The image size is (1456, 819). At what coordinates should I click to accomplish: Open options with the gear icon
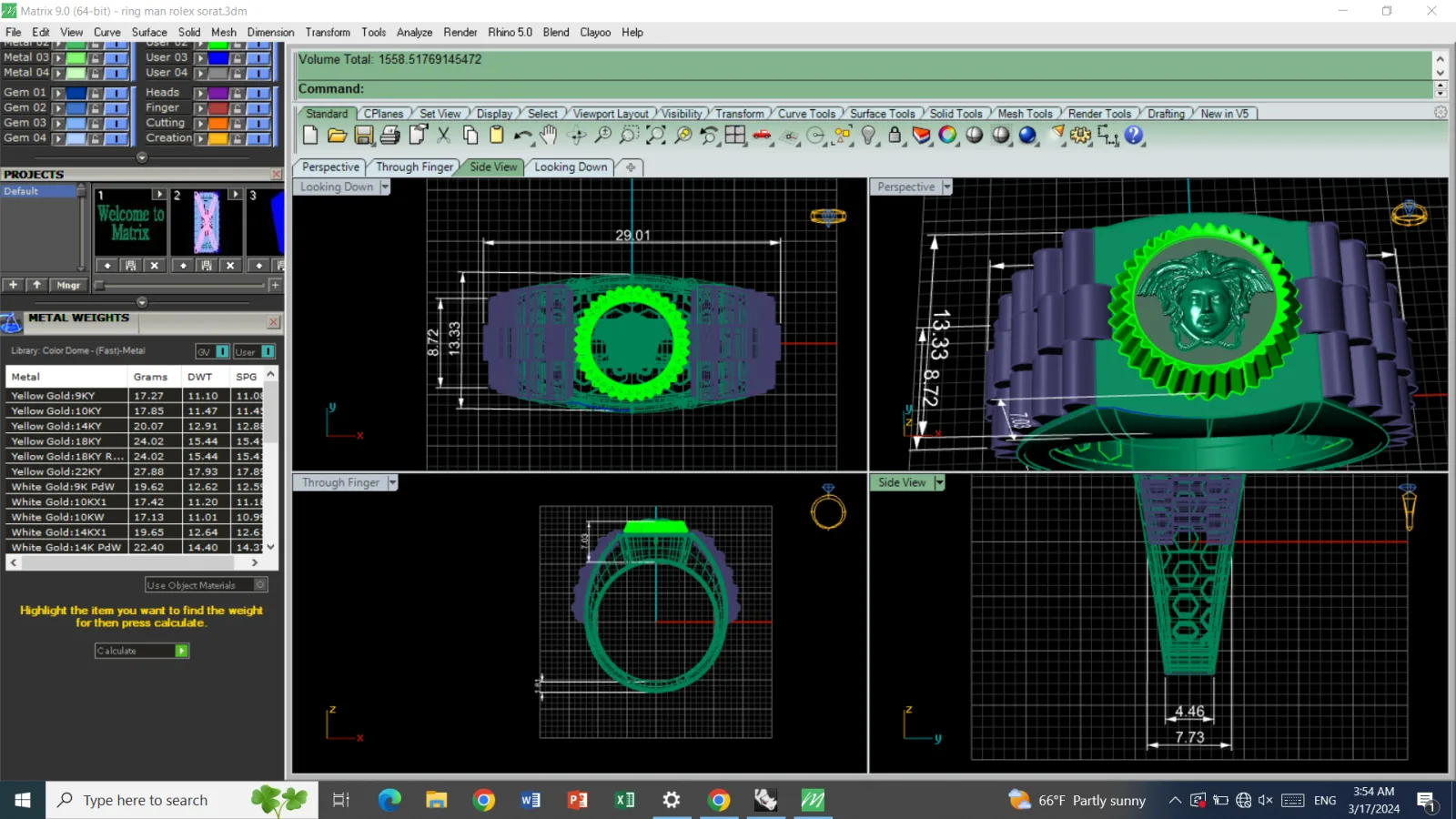(x=1080, y=136)
